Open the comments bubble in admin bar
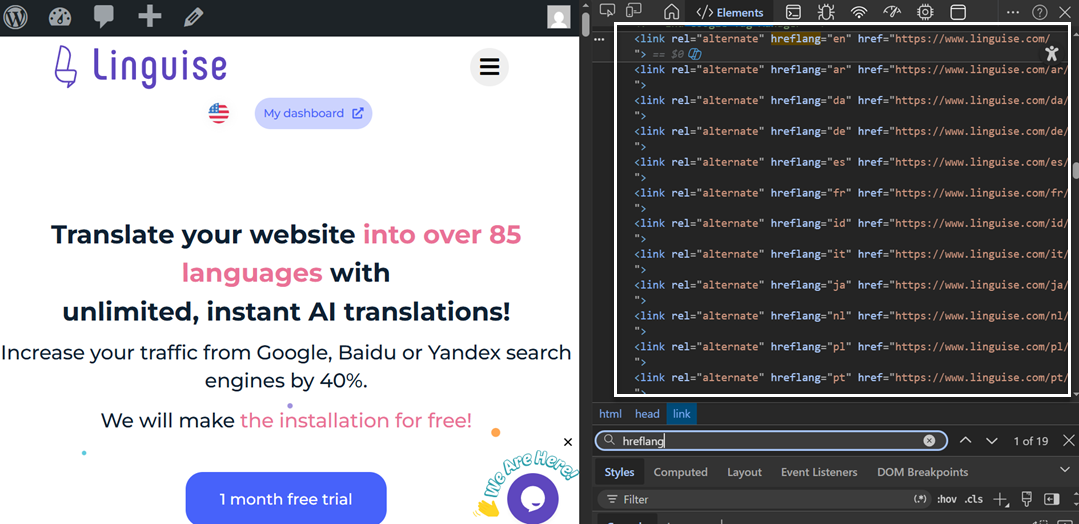Viewport: 1079px width, 524px height. coord(104,17)
